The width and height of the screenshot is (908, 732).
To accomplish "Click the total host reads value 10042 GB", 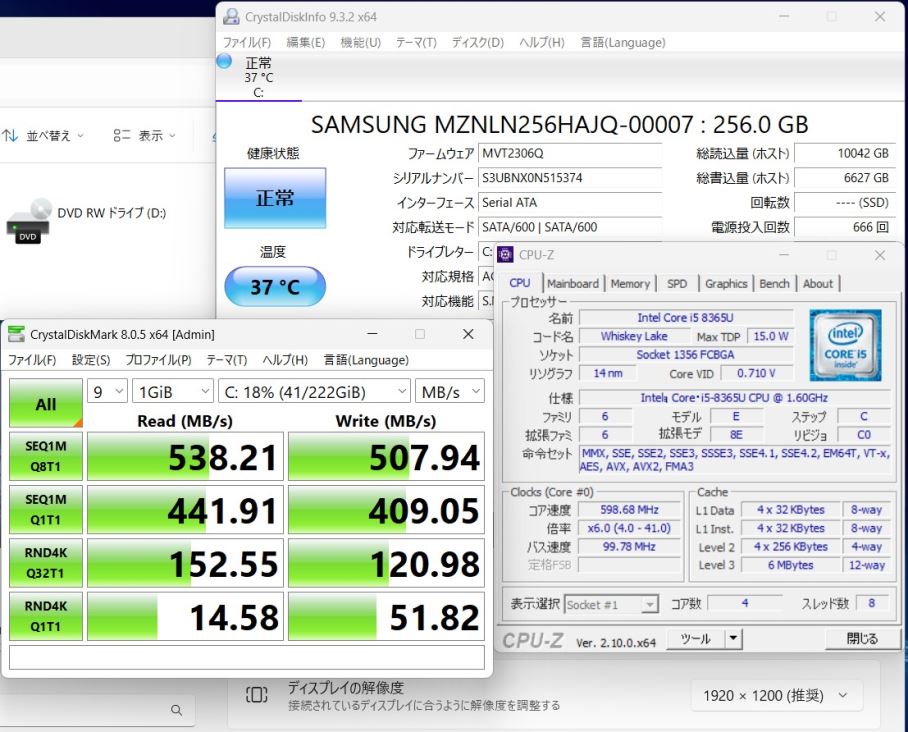I will (x=845, y=153).
